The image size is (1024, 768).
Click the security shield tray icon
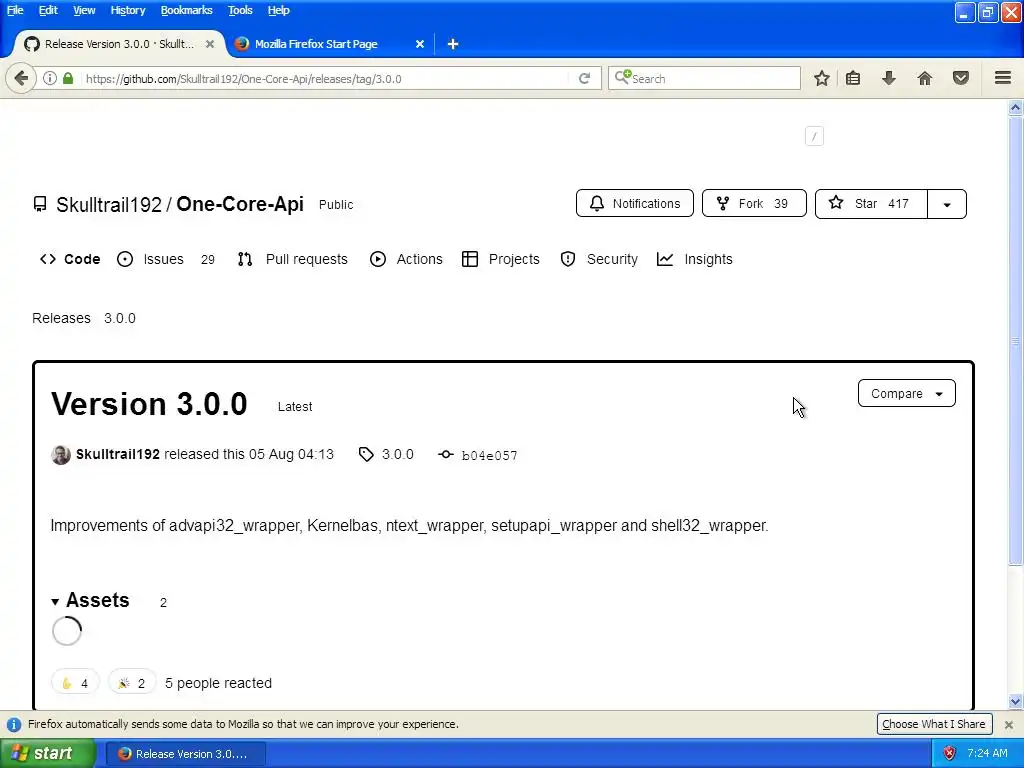point(949,754)
